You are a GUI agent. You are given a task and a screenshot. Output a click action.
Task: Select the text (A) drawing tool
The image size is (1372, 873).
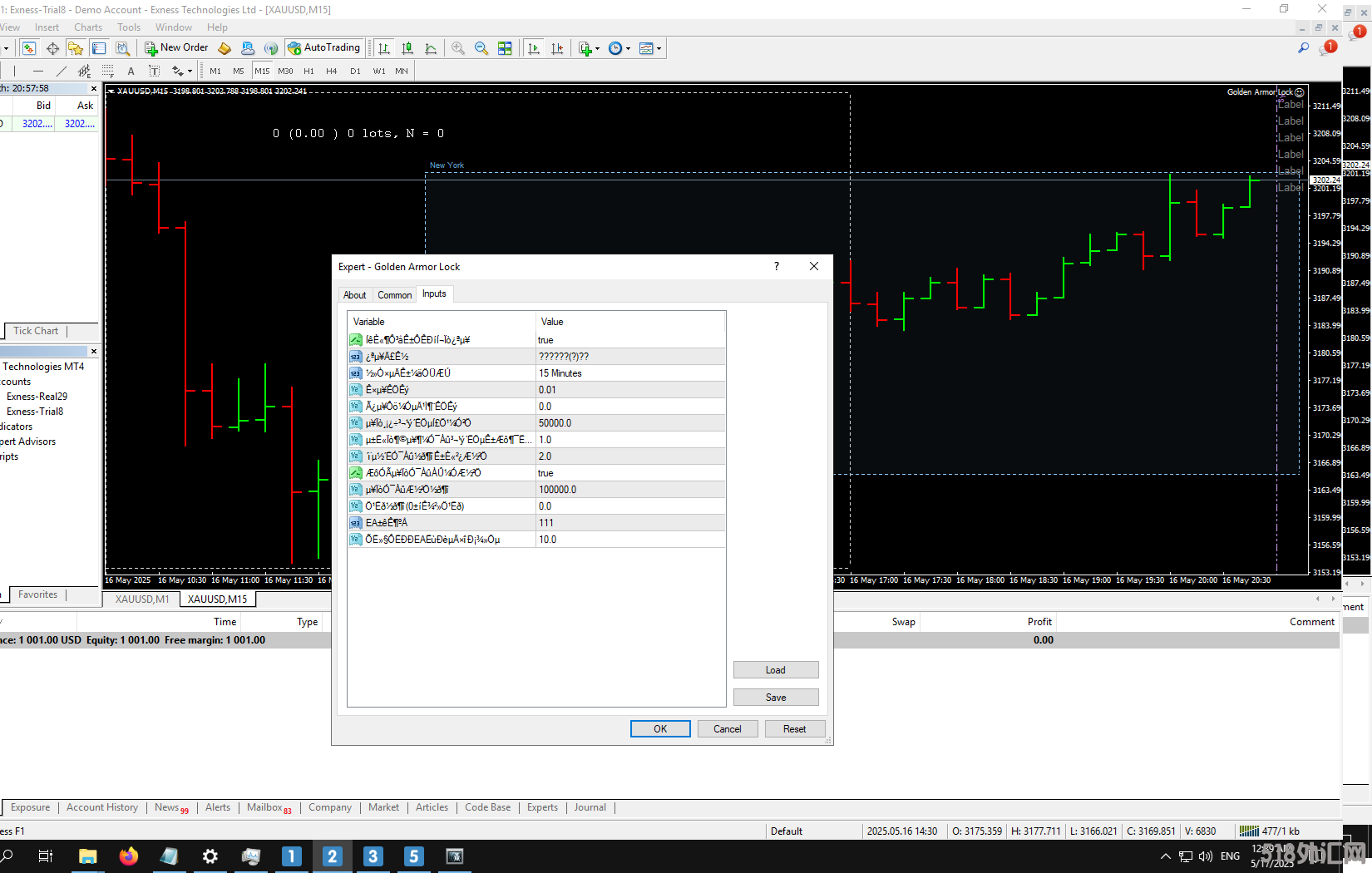click(x=131, y=71)
